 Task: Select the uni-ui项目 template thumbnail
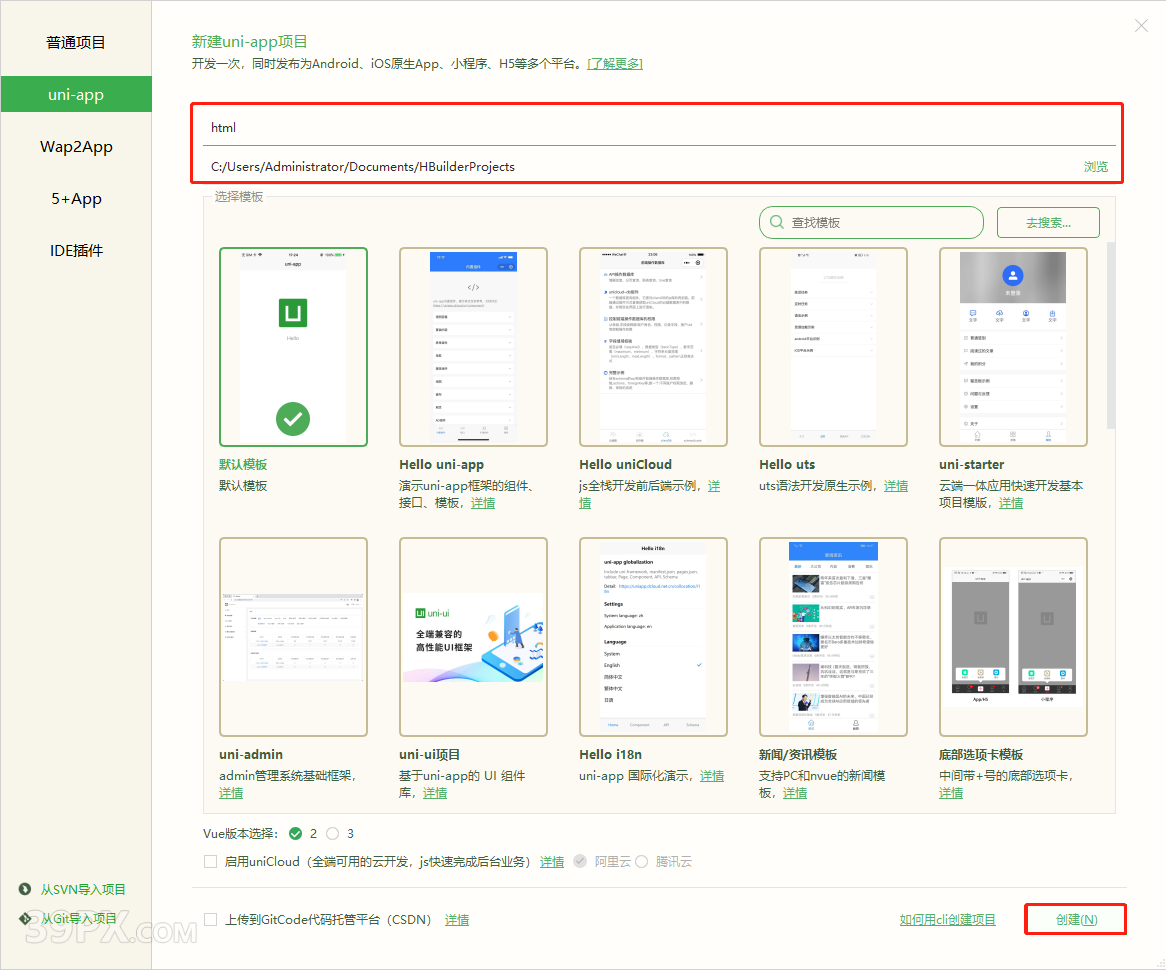point(473,637)
